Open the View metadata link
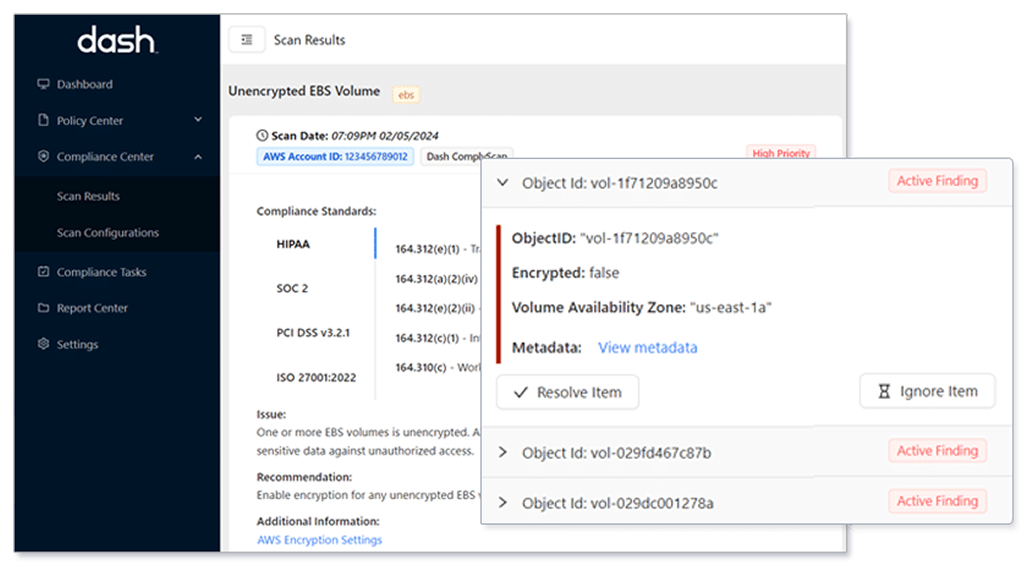 coord(648,347)
